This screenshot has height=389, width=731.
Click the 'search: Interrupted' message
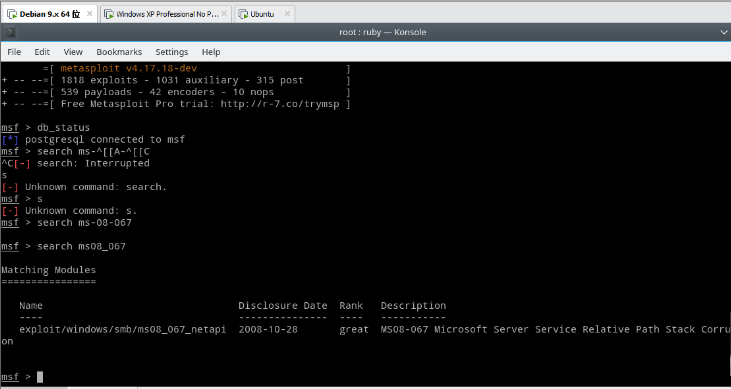click(x=93, y=163)
